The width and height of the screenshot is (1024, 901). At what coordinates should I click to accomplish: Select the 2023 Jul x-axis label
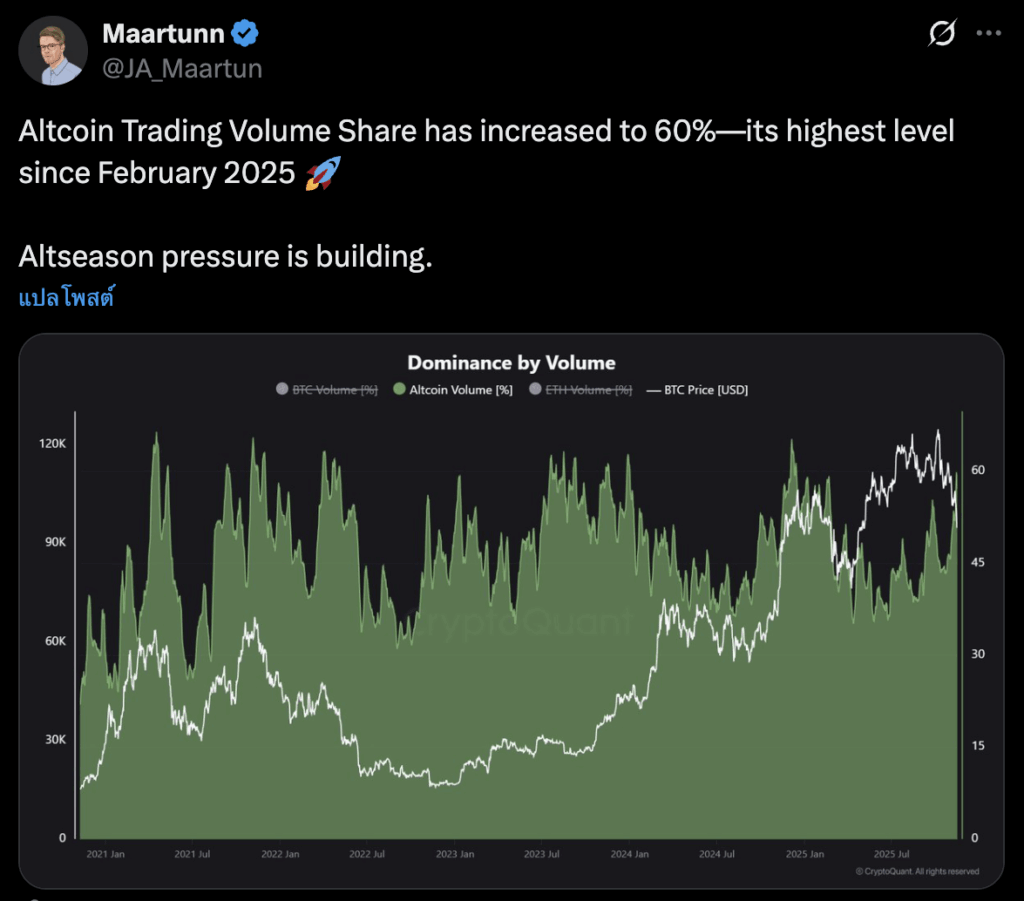point(541,855)
